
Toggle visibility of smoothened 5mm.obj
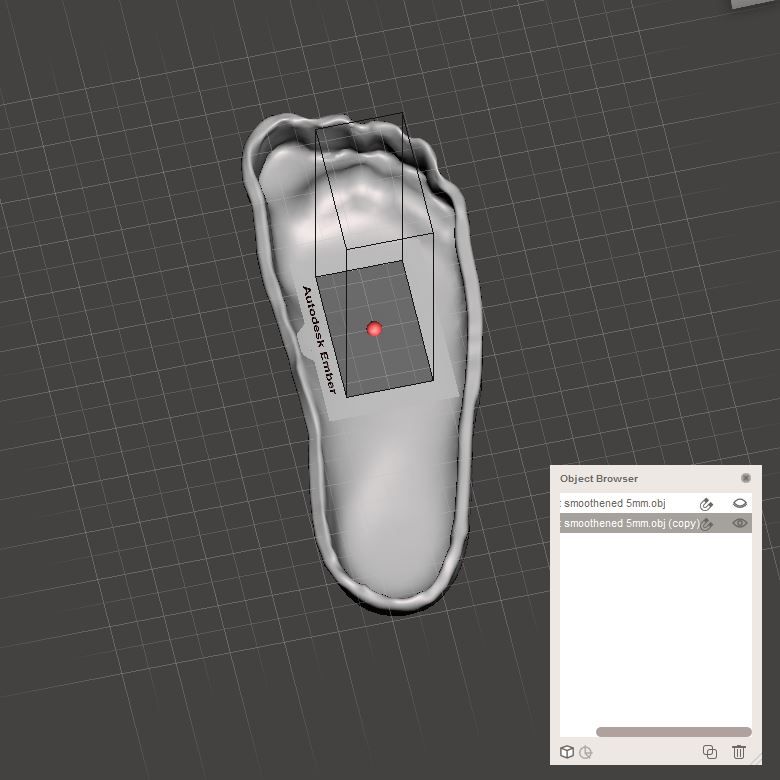740,503
